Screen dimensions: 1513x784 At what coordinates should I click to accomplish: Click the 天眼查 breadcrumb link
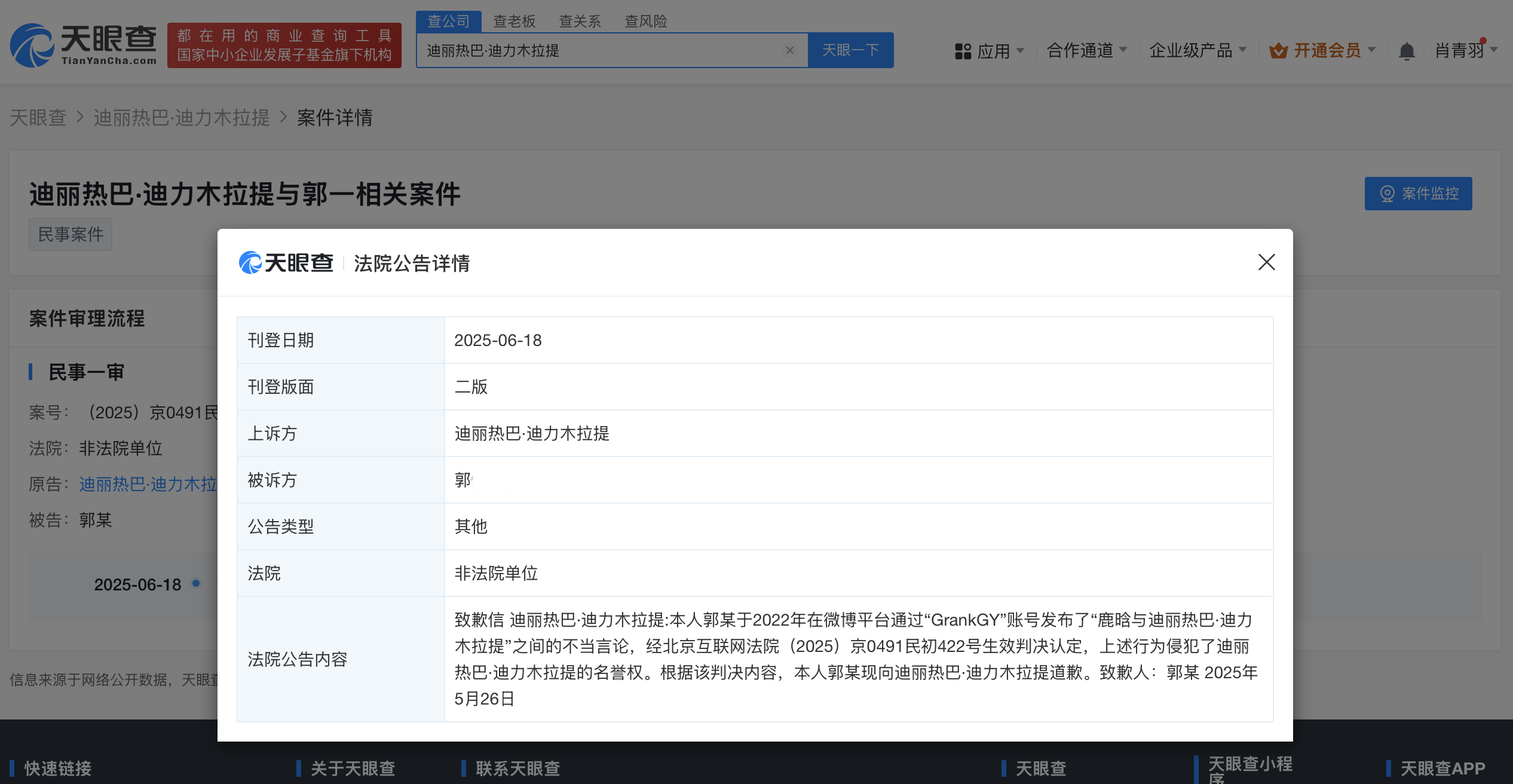coord(38,118)
